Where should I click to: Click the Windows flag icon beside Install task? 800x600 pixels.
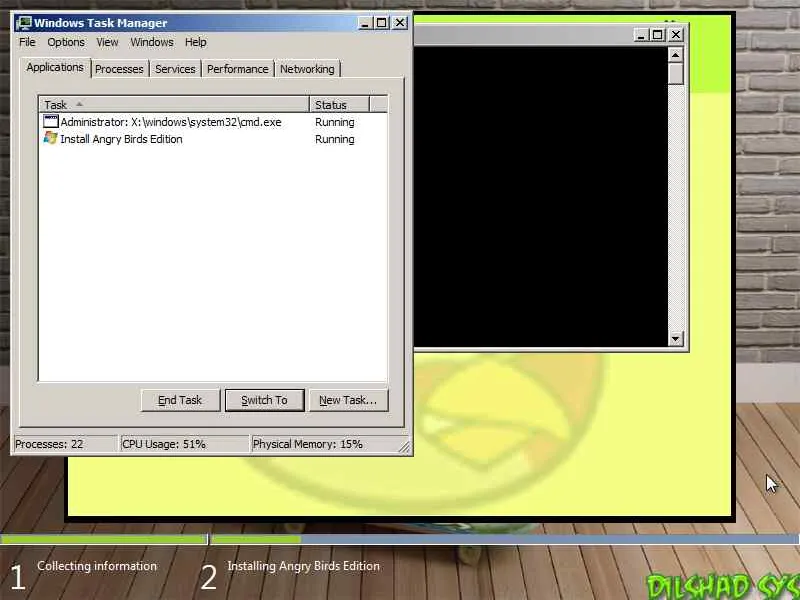tap(51, 138)
